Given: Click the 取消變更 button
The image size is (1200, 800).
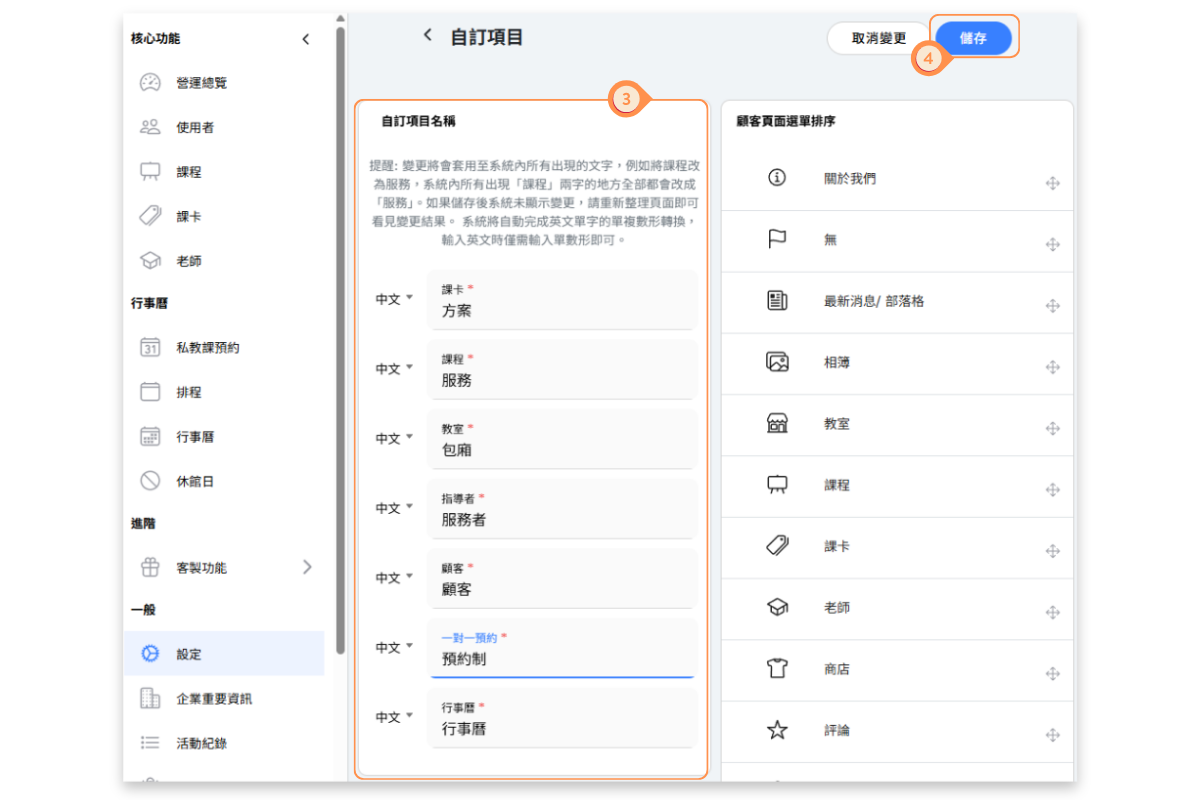Looking at the screenshot, I should click(878, 38).
